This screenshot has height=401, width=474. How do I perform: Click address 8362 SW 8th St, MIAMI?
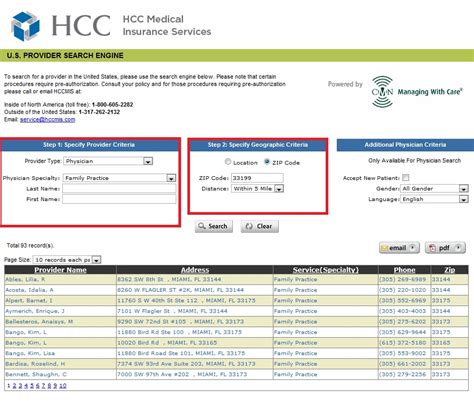pos(169,279)
